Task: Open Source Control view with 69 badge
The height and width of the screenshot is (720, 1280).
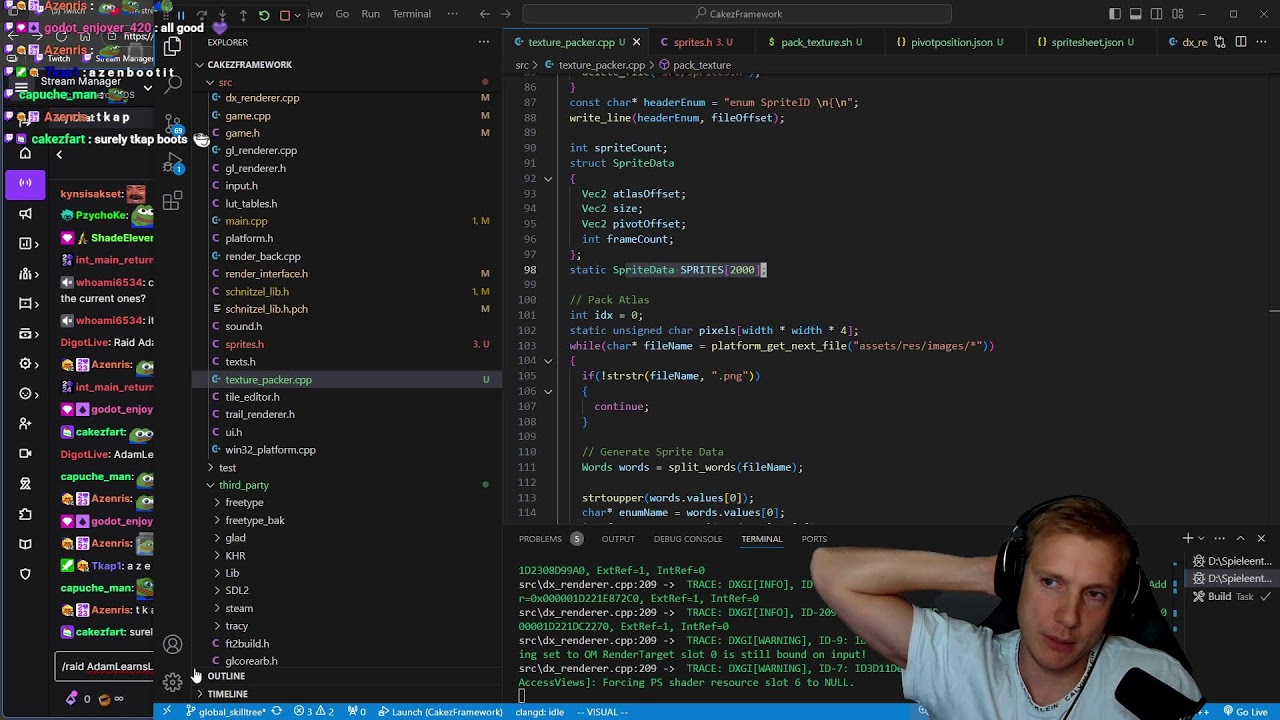Action: 172,124
